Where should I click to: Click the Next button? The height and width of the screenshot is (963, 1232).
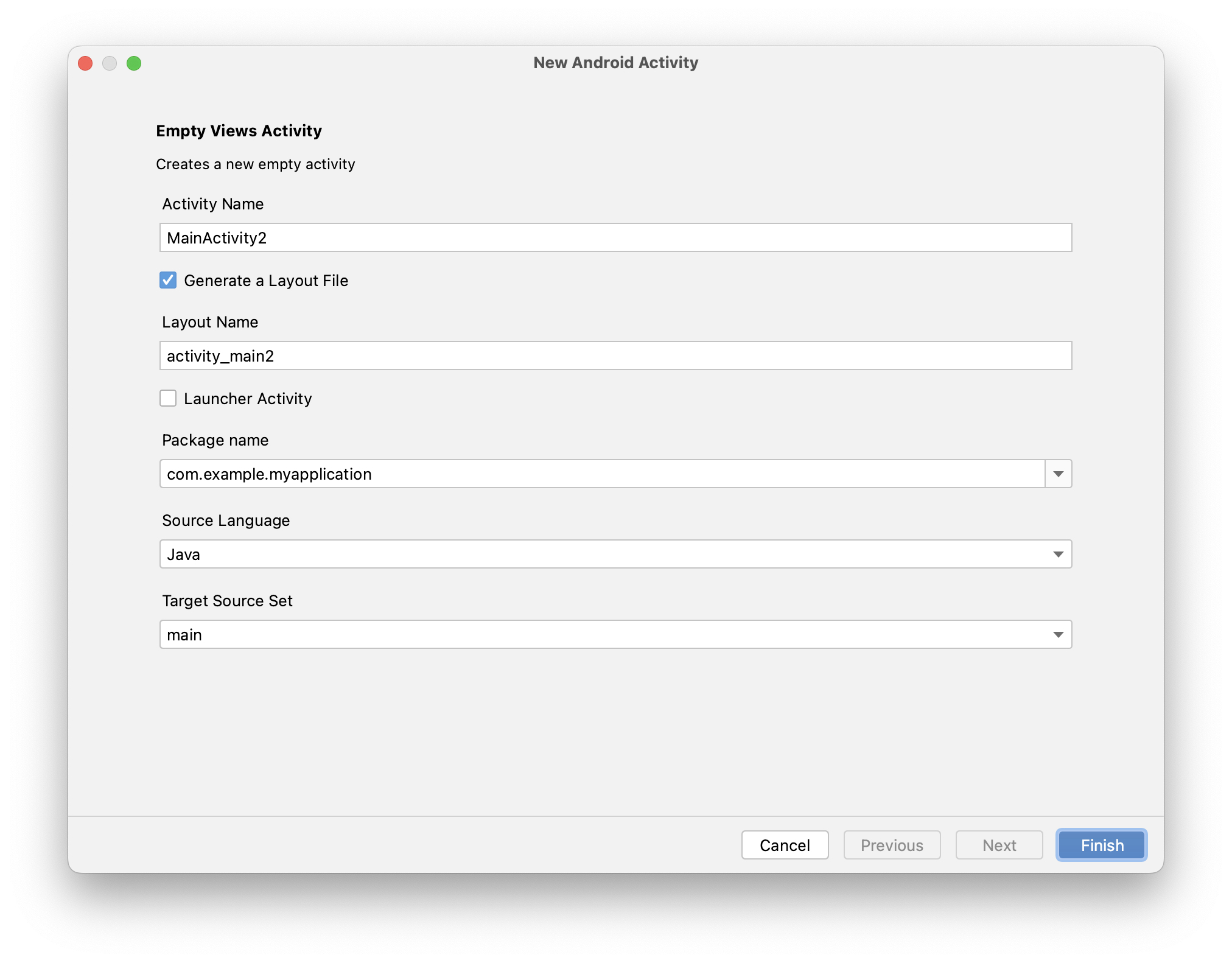tap(999, 845)
